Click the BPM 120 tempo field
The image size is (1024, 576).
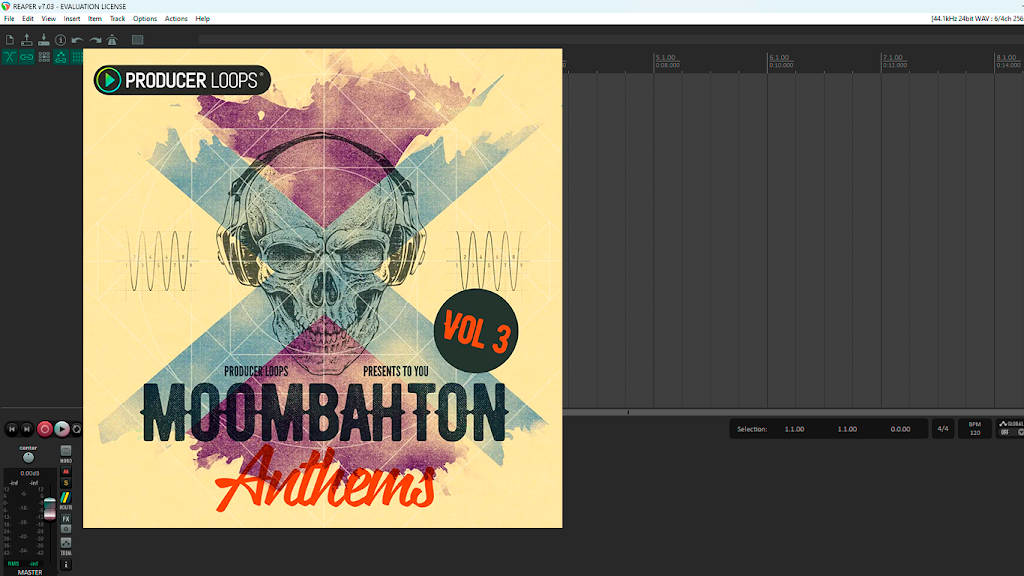(975, 429)
